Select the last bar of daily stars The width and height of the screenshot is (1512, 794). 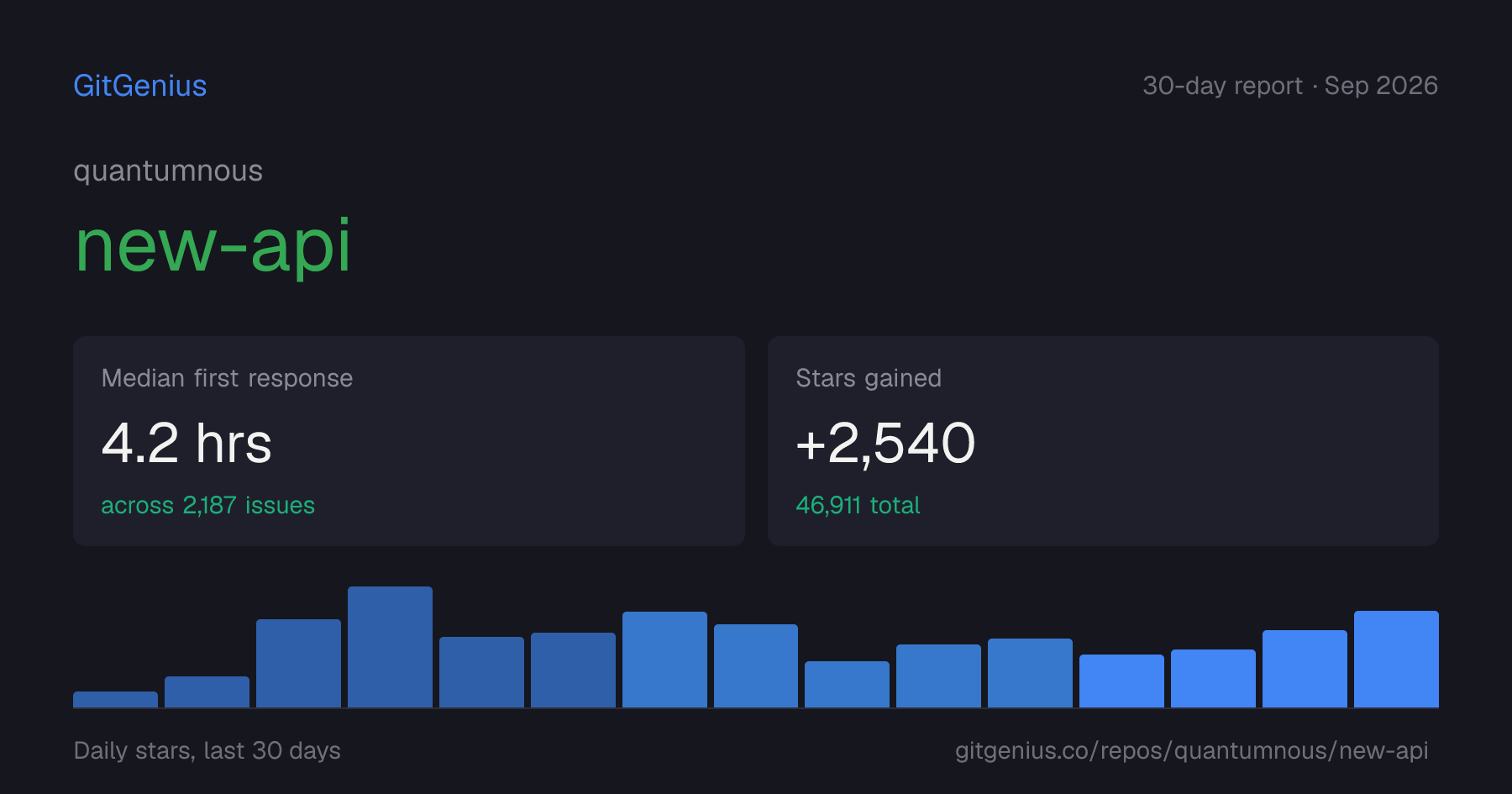click(1396, 659)
